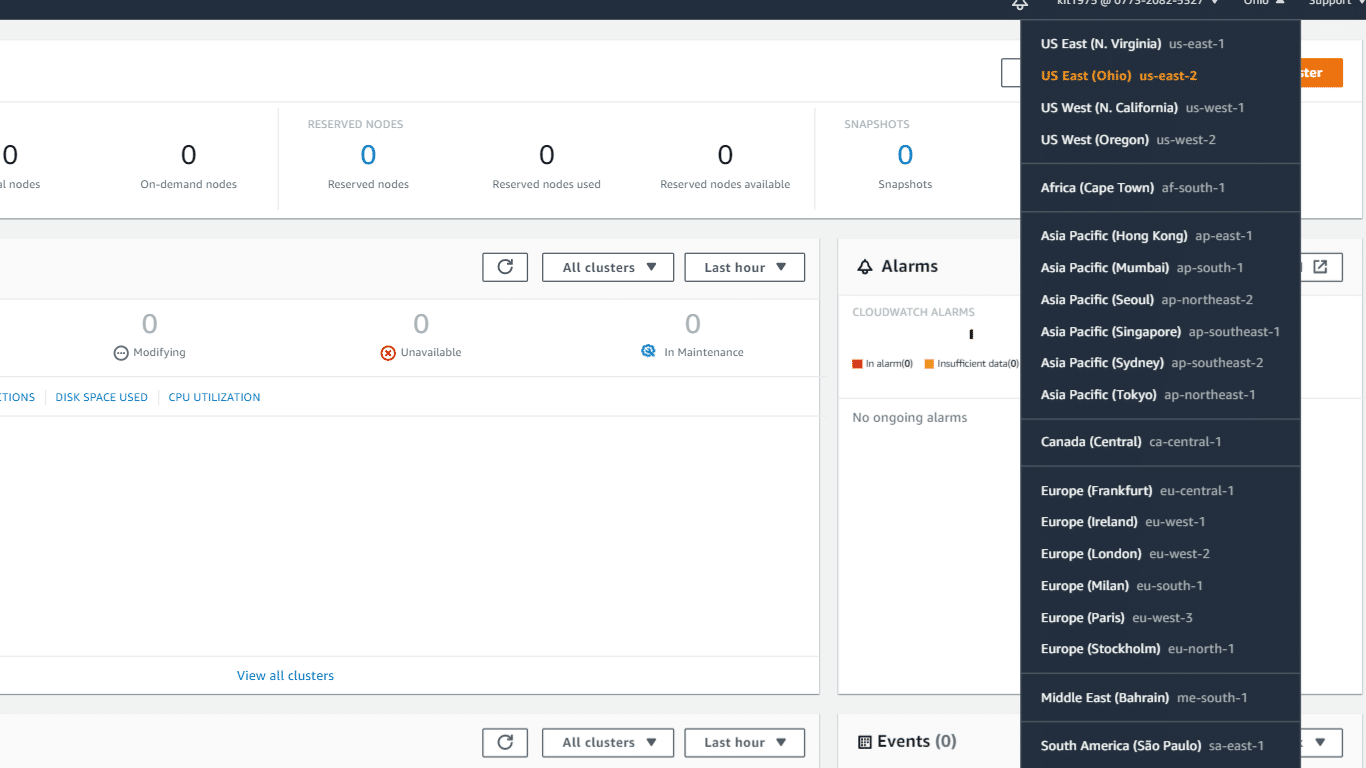1366x768 pixels.
Task: Switch to the DISK SPACE USED tab
Action: click(x=101, y=397)
